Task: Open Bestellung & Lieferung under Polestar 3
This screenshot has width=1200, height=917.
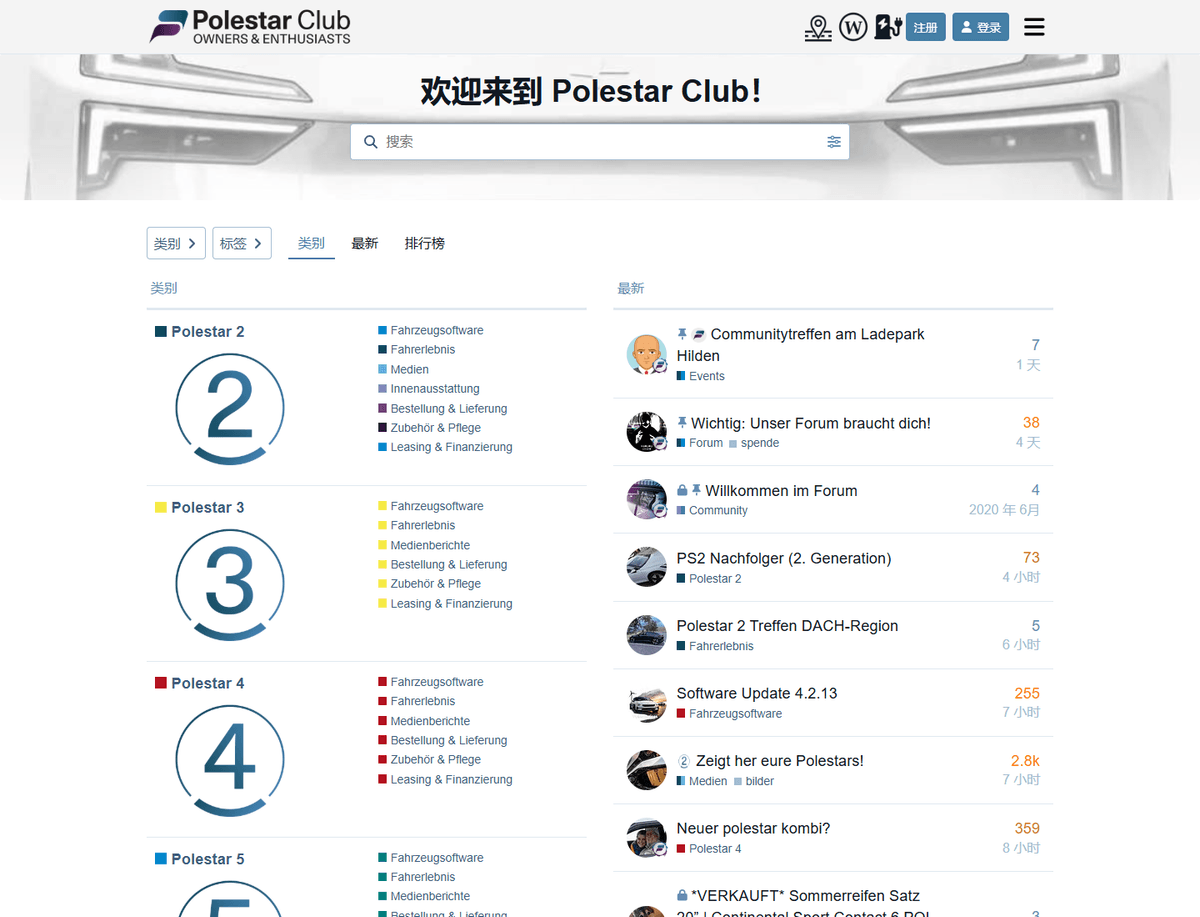Action: click(449, 565)
